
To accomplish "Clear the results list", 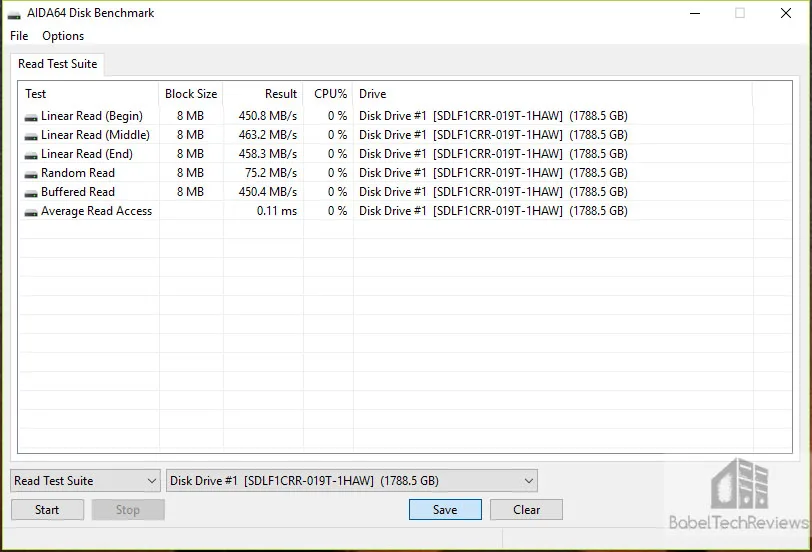I will (526, 510).
